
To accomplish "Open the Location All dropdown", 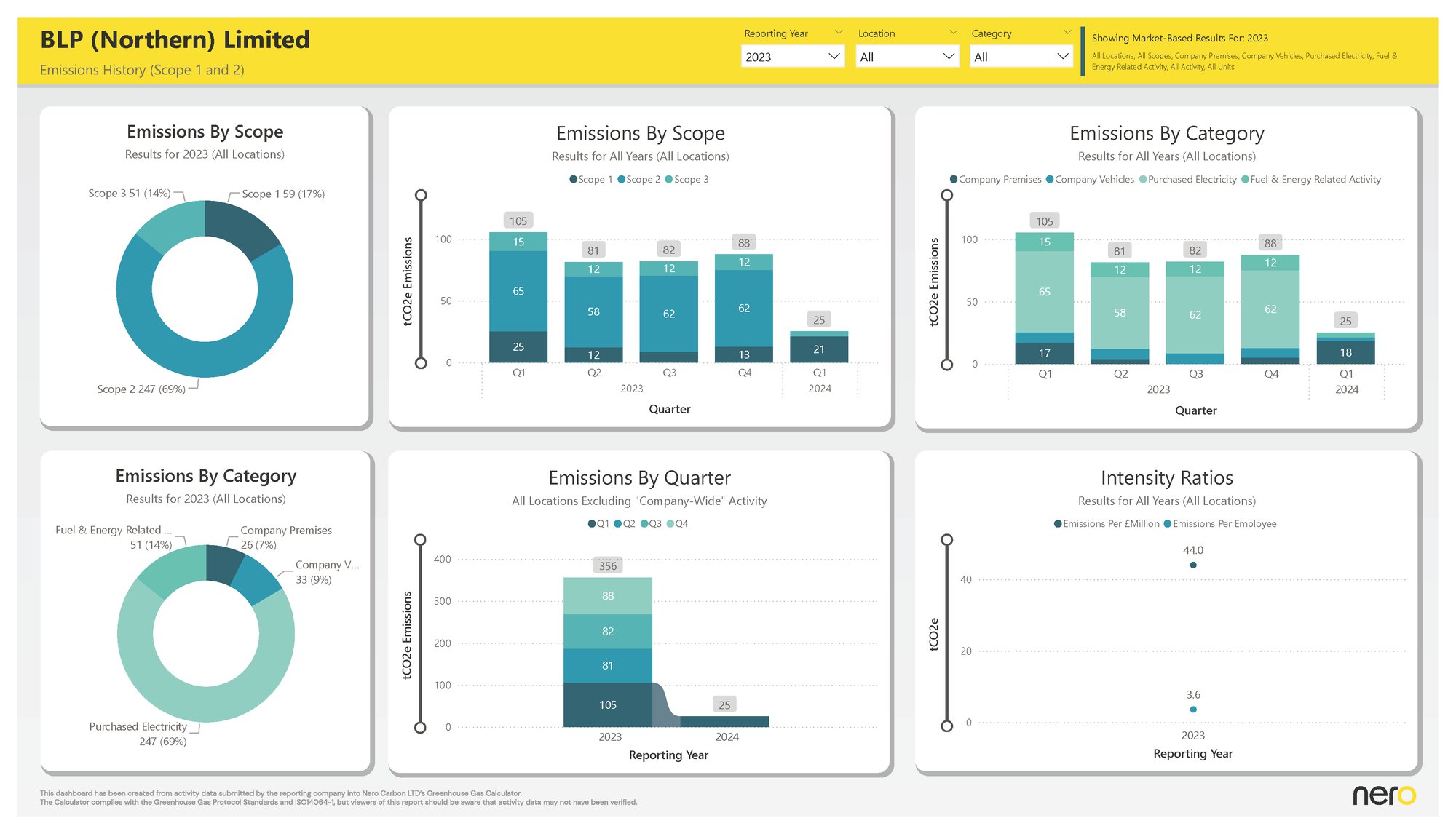I will tap(906, 57).
